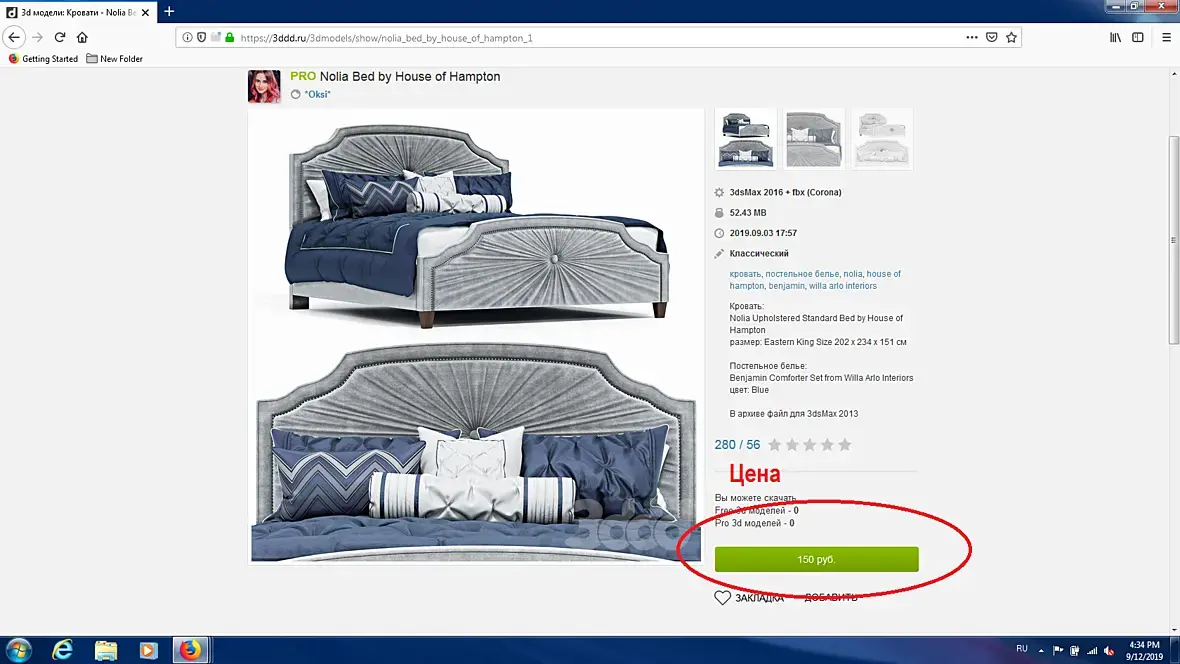Buy the model with the 150 руб. button
The height and width of the screenshot is (664, 1180).
click(817, 559)
